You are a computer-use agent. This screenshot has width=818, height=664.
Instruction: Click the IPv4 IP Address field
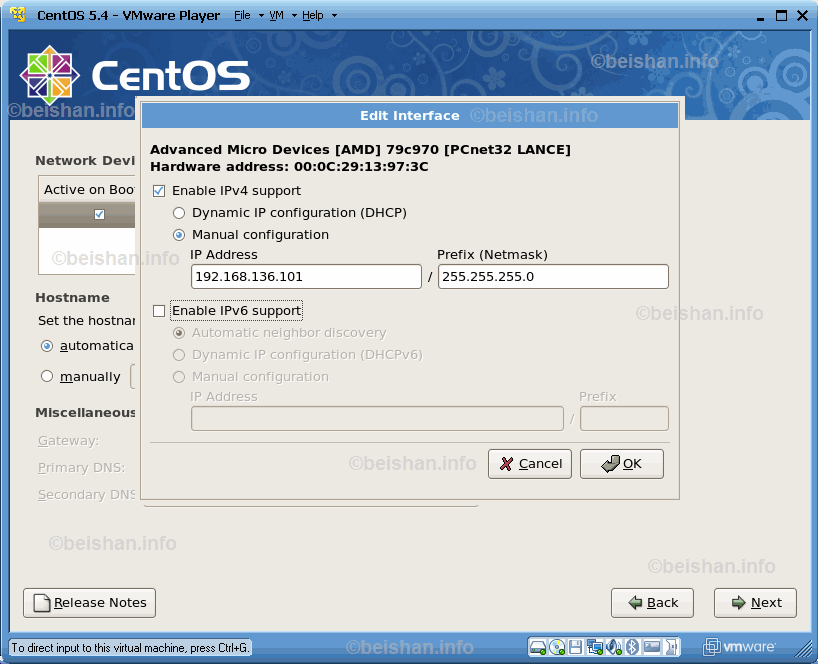pyautogui.click(x=305, y=277)
